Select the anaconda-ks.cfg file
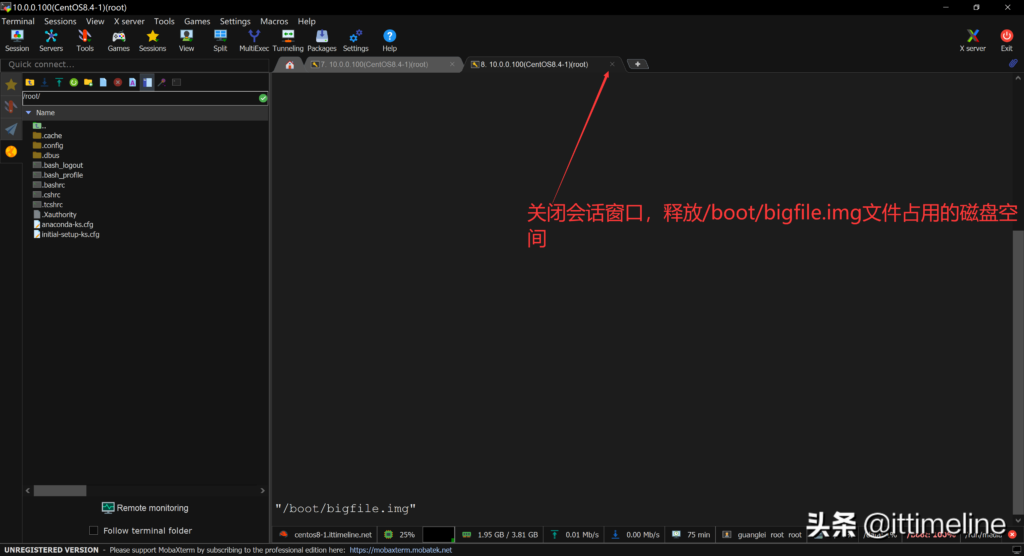This screenshot has width=1024, height=556. tap(67, 225)
